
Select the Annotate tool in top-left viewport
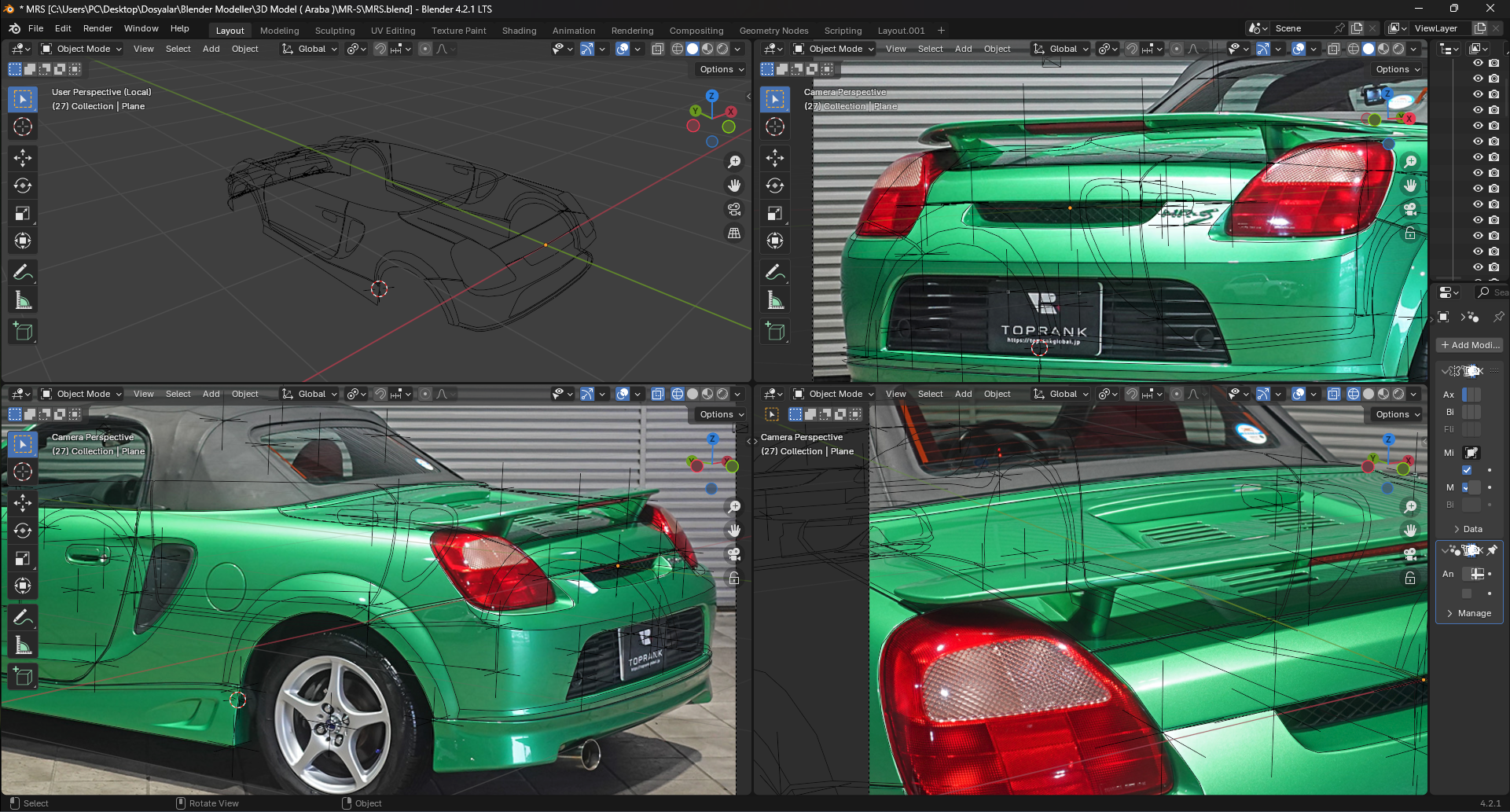point(23,272)
